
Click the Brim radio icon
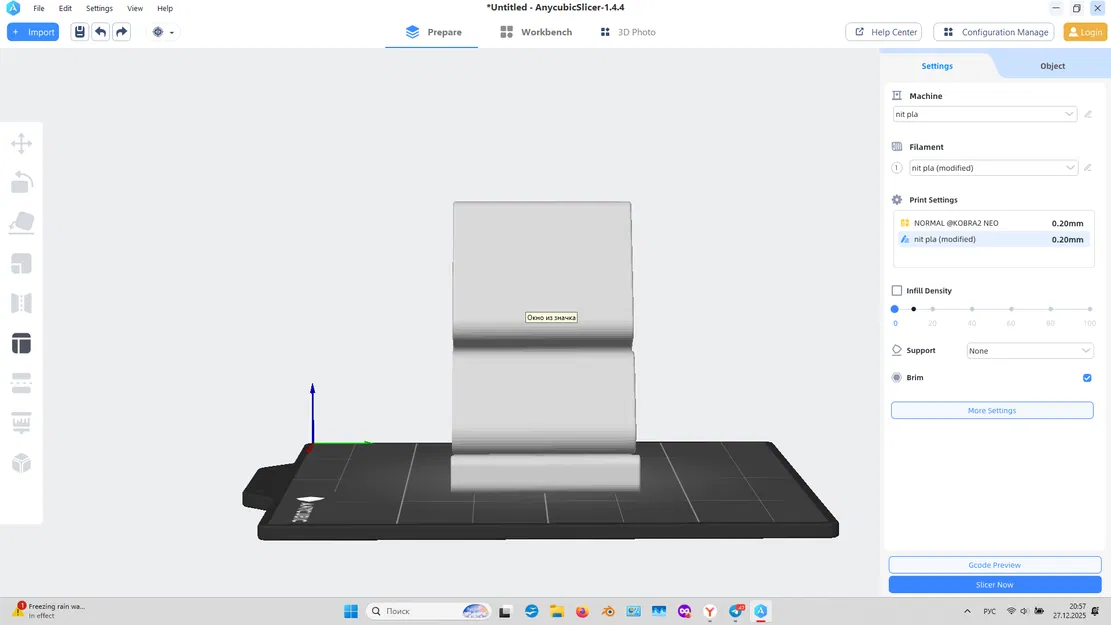tap(897, 378)
